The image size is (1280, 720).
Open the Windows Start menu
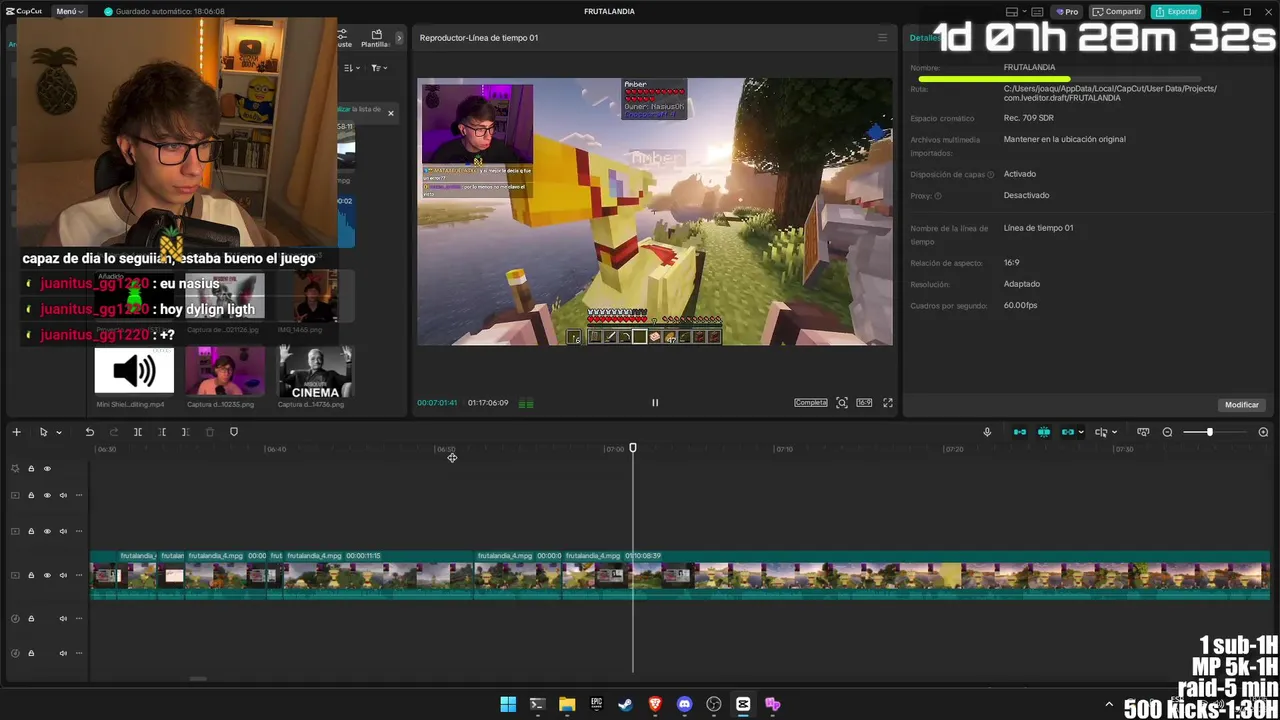tap(508, 704)
